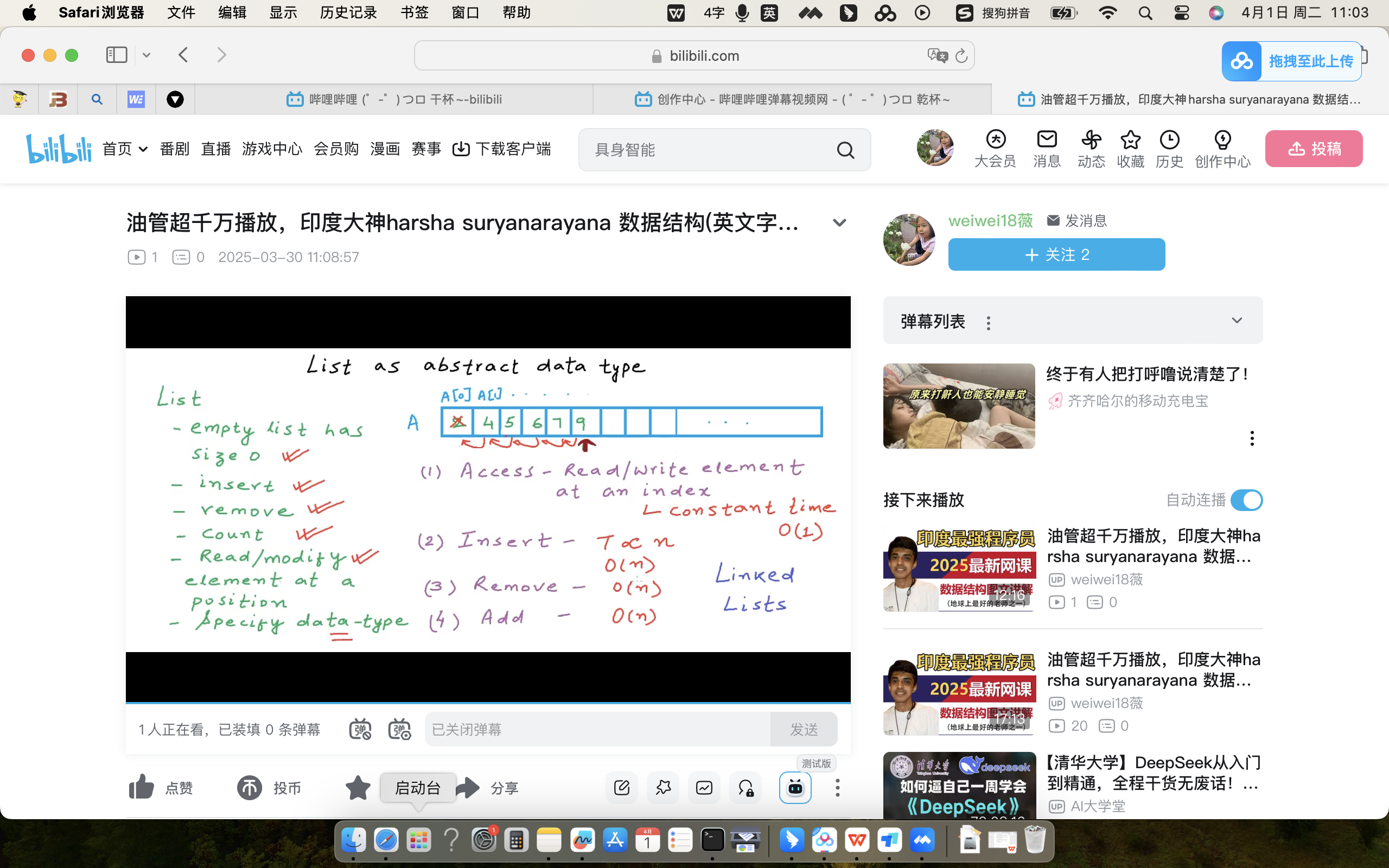The image size is (1389, 868).
Task: Click the 点赞 thumbs-up icon
Action: 141,787
